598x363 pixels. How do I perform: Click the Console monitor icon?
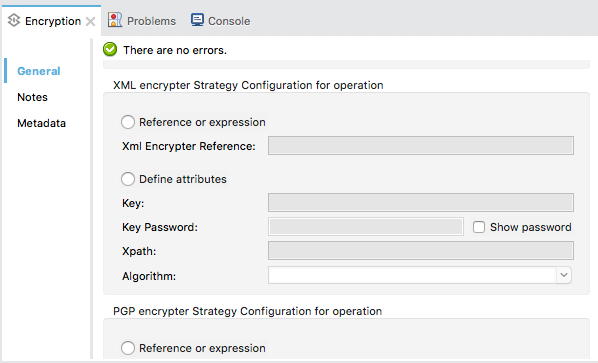click(x=197, y=20)
